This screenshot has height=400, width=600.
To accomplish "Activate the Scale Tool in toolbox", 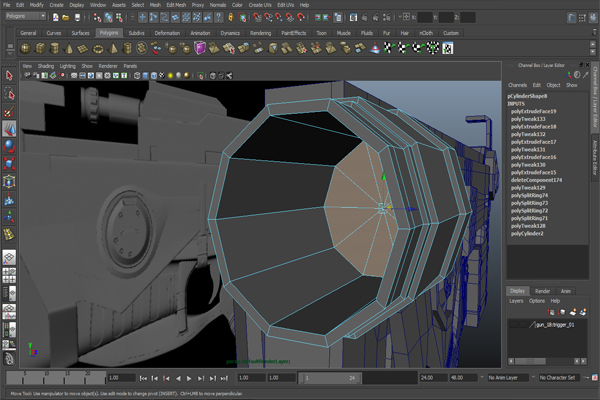I will tap(9, 163).
